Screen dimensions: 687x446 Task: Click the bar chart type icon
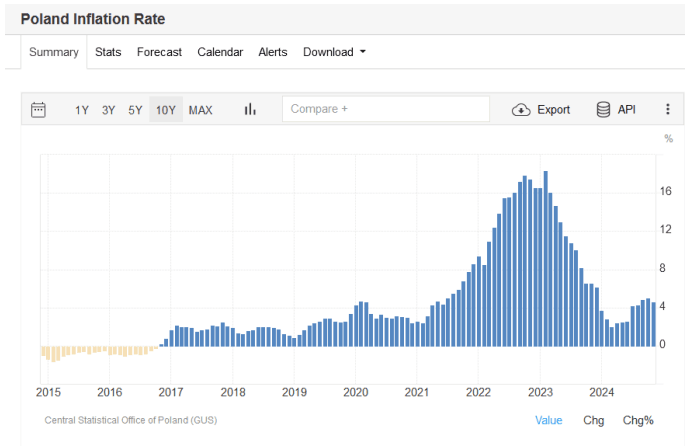[250, 110]
